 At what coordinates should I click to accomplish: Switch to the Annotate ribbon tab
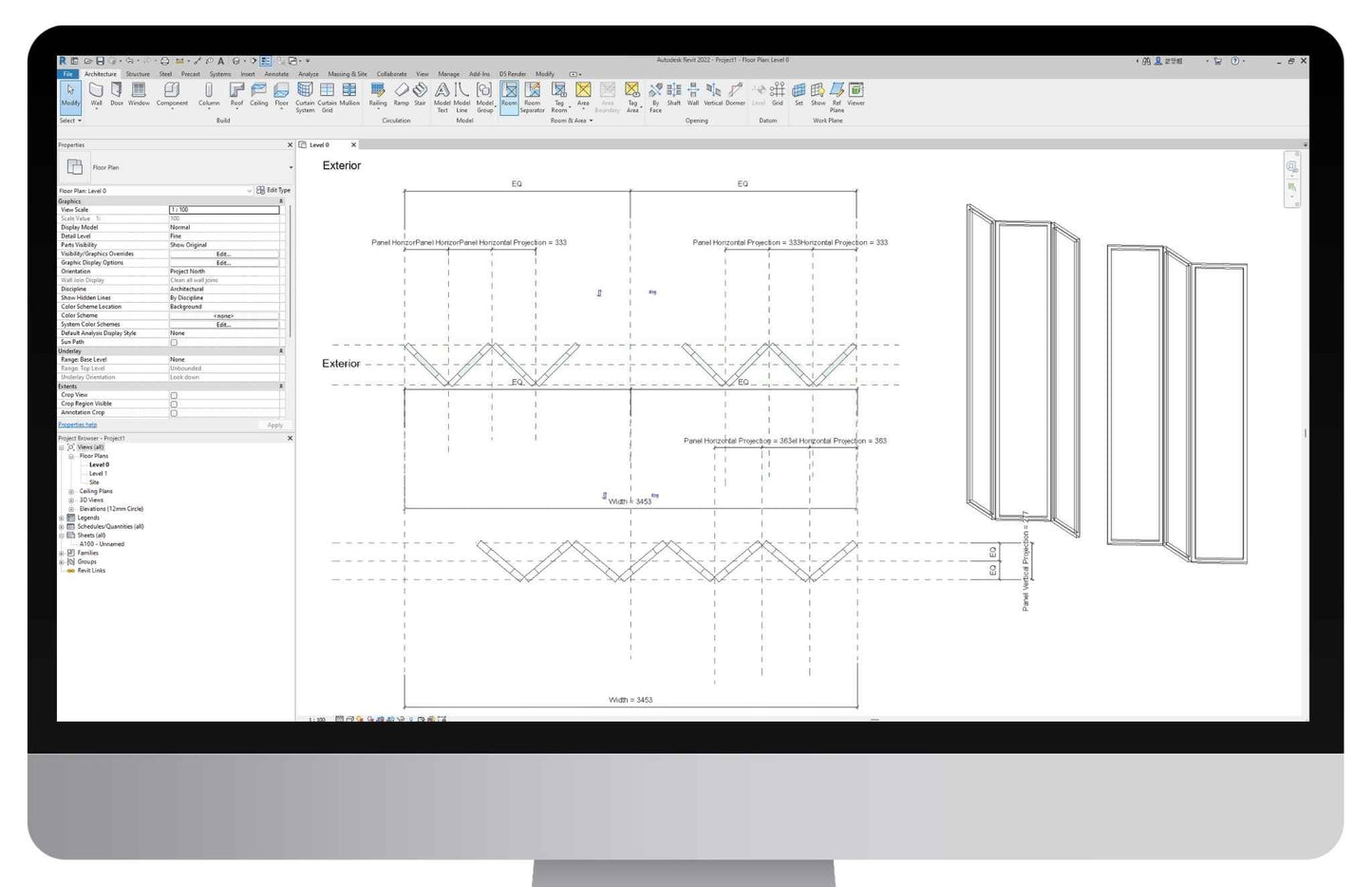(276, 74)
